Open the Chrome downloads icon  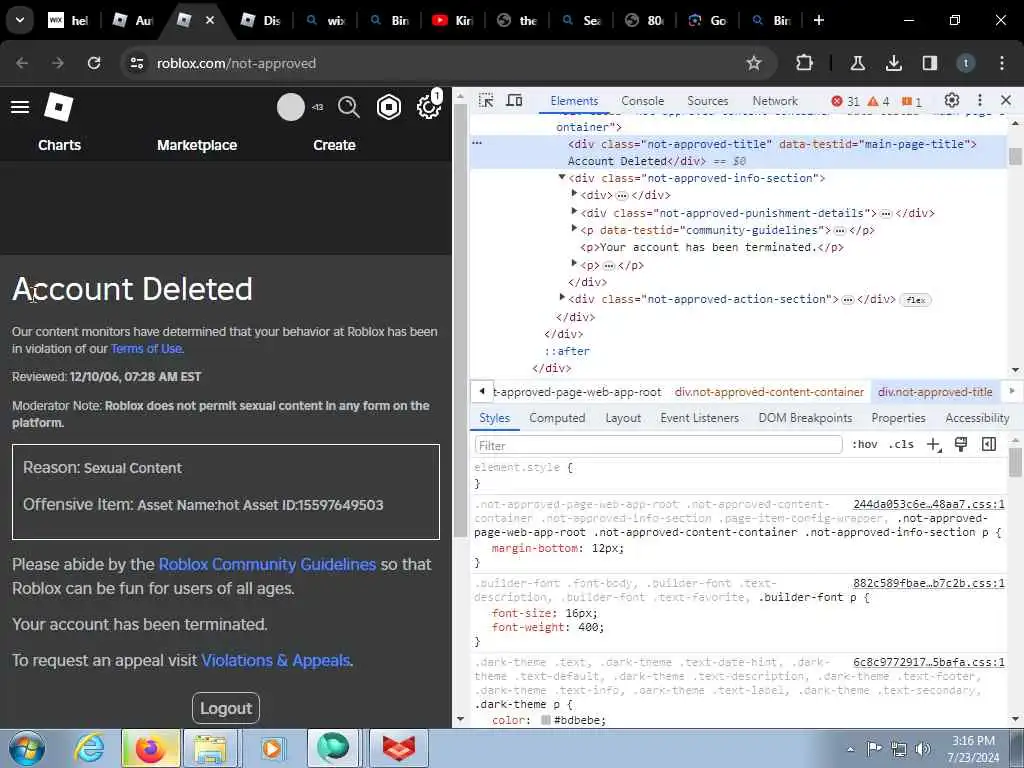pyautogui.click(x=893, y=63)
